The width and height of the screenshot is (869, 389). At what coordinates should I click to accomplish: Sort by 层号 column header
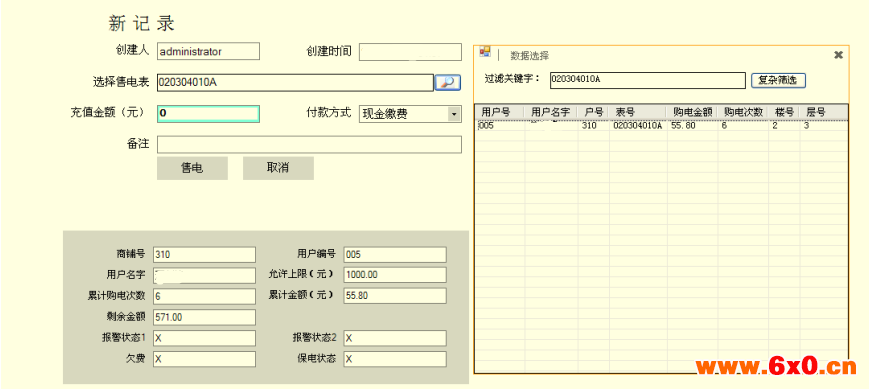(824, 112)
